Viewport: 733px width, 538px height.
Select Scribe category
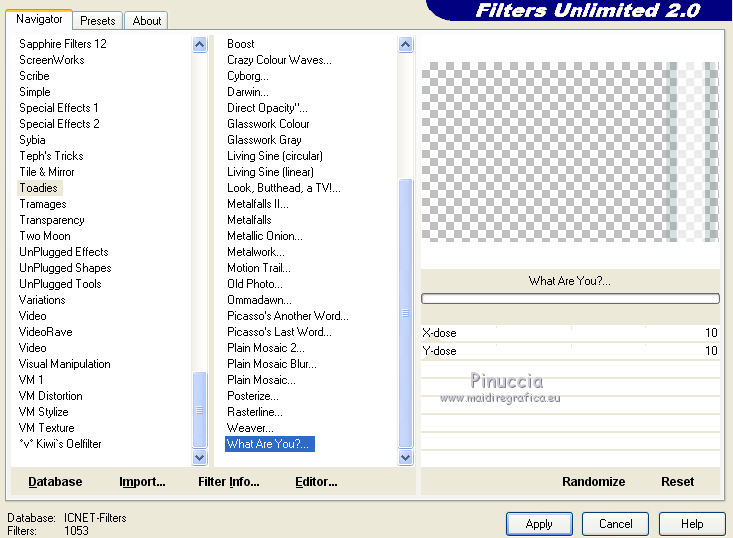(34, 76)
